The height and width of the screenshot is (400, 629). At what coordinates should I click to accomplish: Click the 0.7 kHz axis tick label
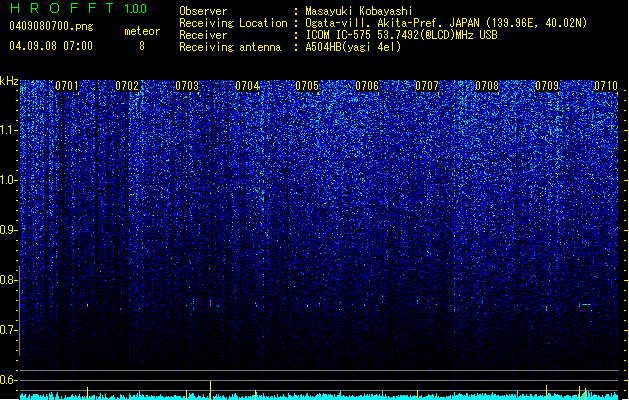[x=8, y=330]
